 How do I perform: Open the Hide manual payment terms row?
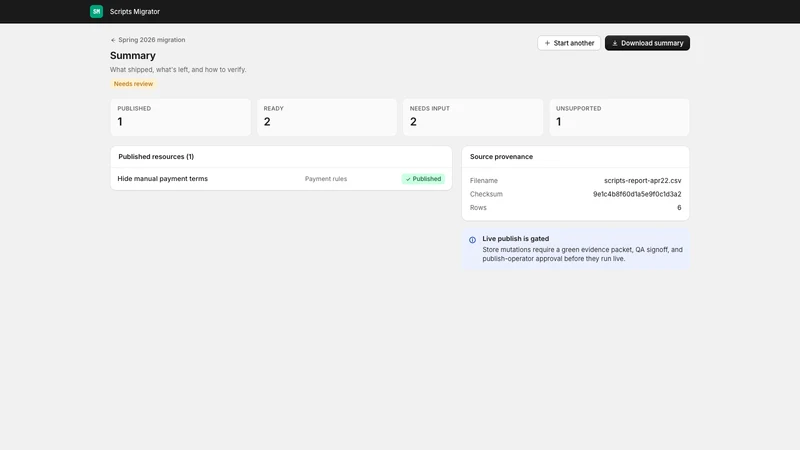click(x=281, y=179)
